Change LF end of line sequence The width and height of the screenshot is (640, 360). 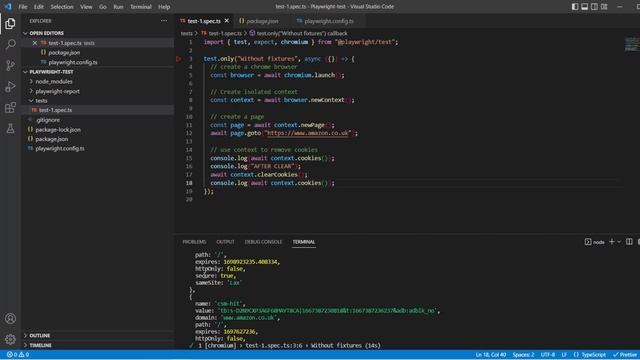[564, 355]
